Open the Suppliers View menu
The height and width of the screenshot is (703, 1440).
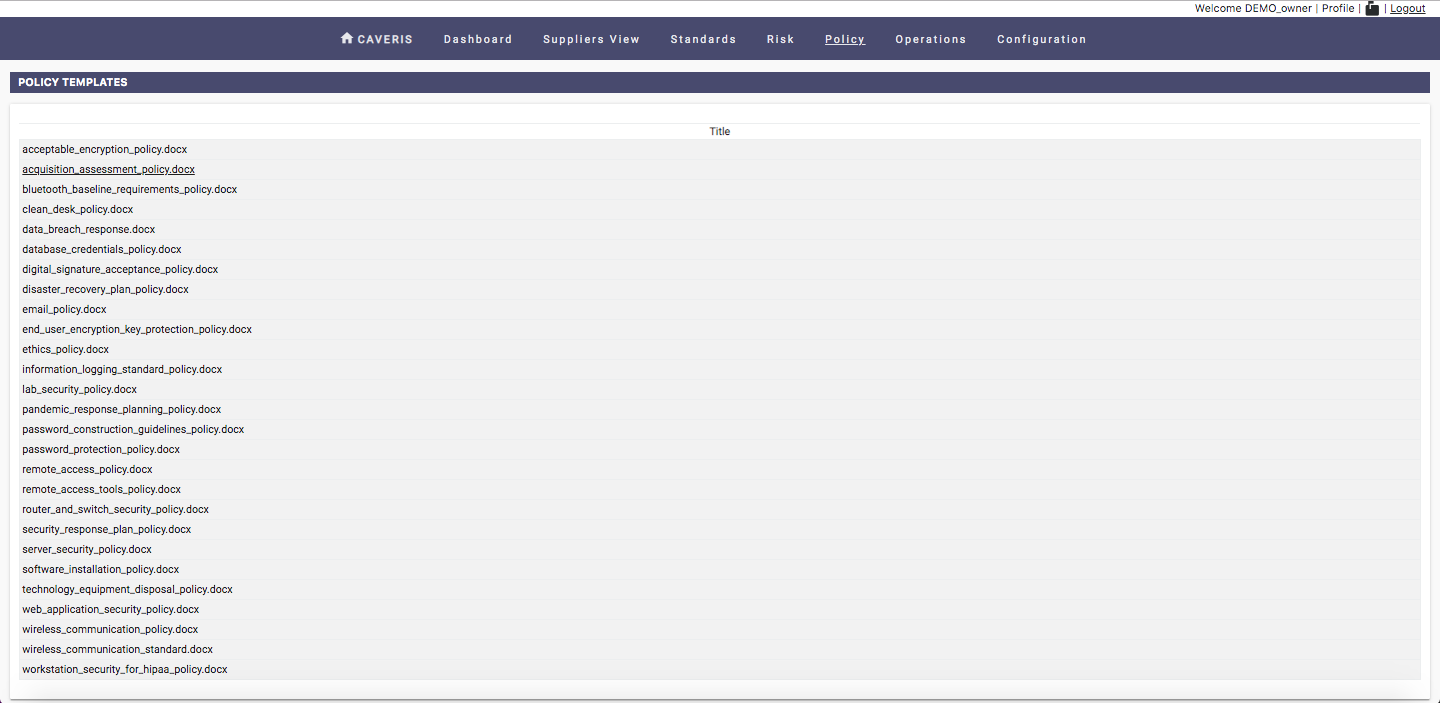click(x=591, y=39)
